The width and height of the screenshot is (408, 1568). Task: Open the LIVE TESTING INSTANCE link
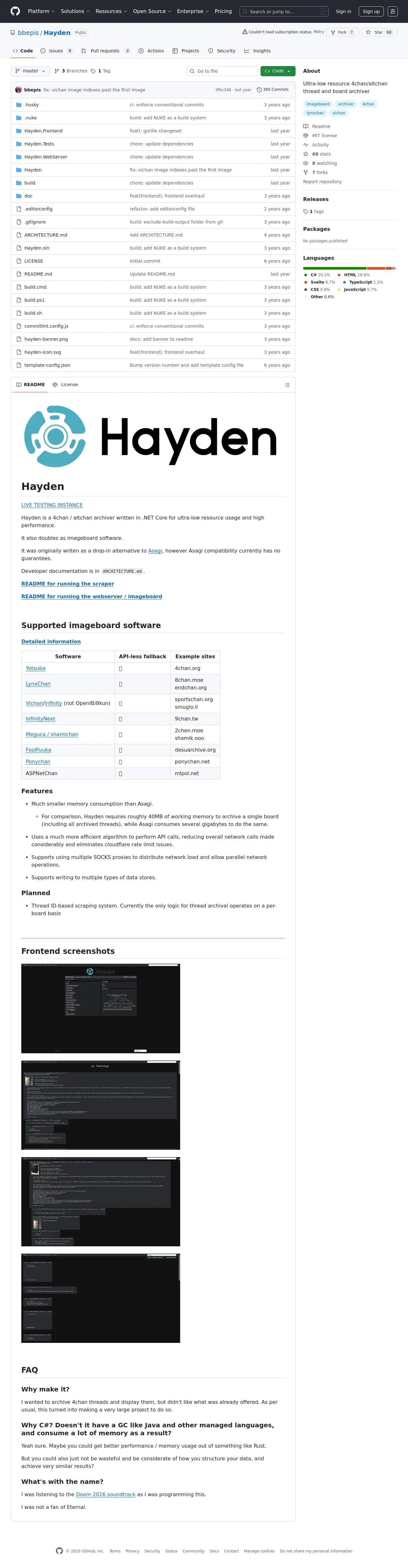coord(52,505)
